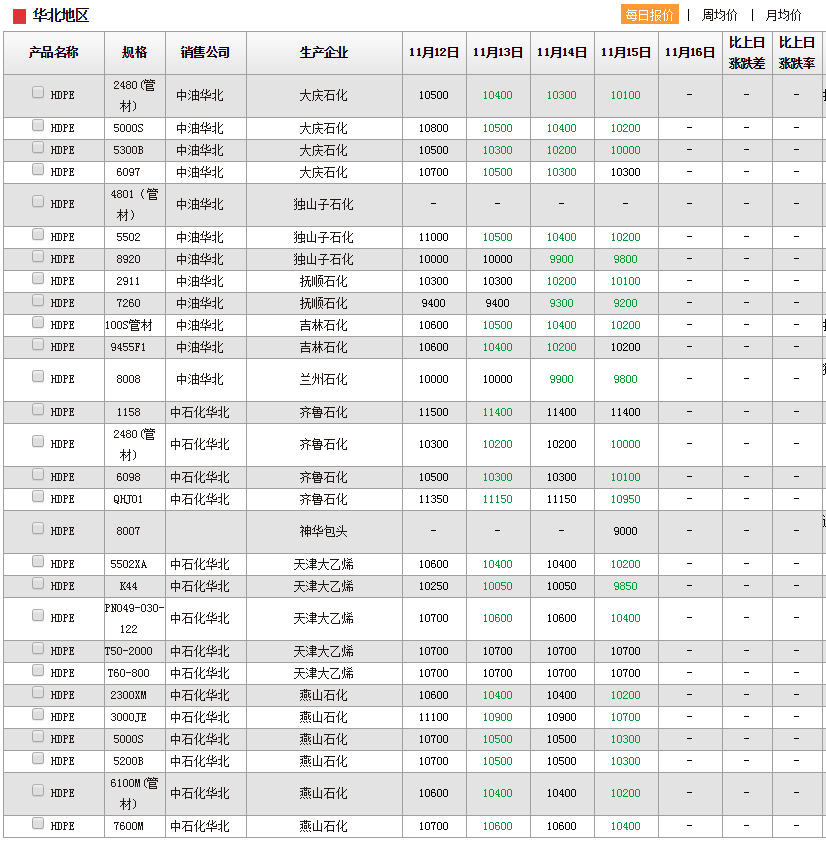Click the 11月14日 column header
The height and width of the screenshot is (842, 826).
[x=561, y=53]
